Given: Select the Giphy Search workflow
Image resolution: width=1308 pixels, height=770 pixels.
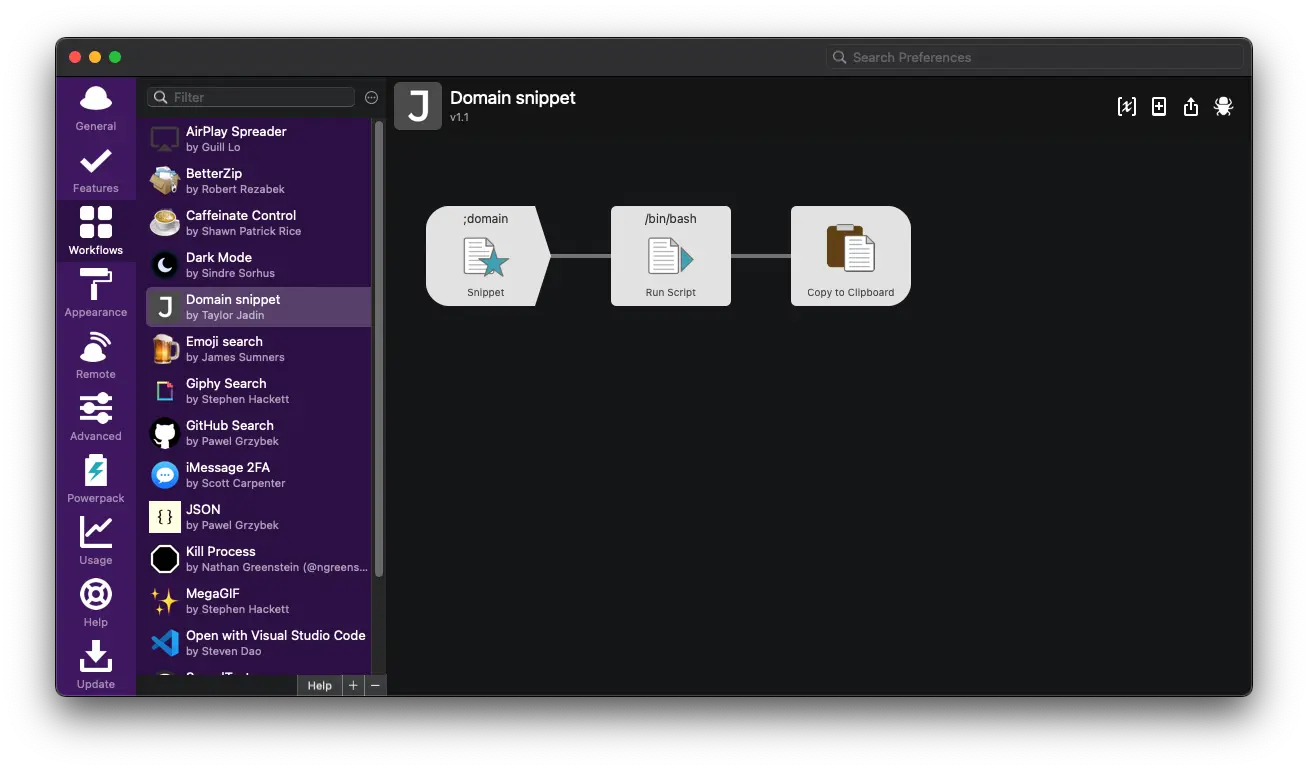Looking at the screenshot, I should (x=258, y=391).
